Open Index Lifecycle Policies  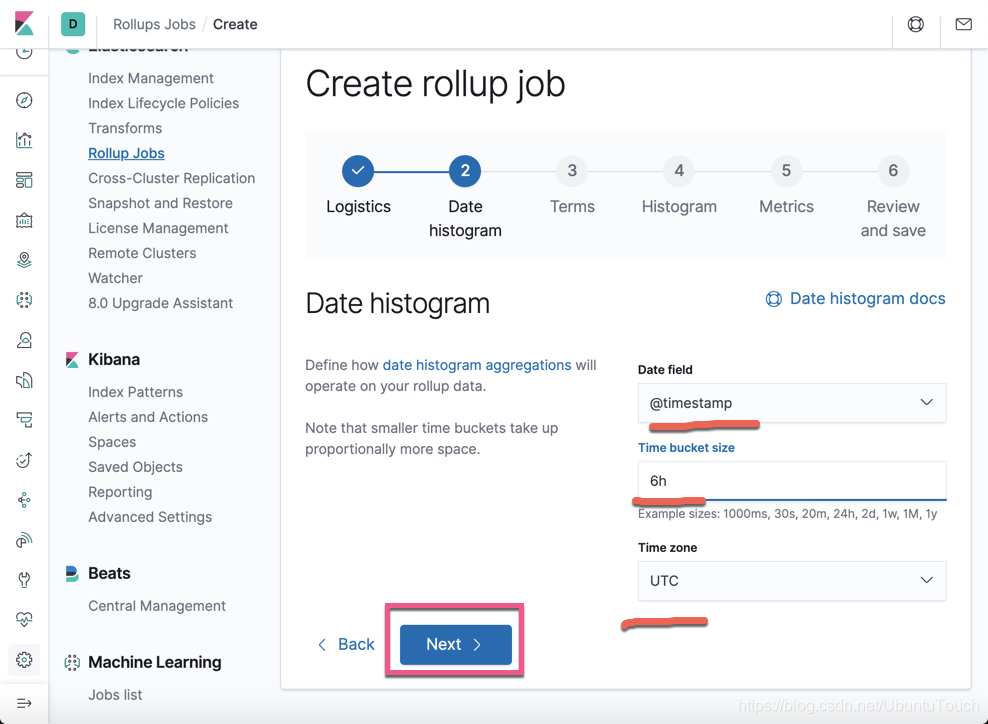tap(163, 103)
